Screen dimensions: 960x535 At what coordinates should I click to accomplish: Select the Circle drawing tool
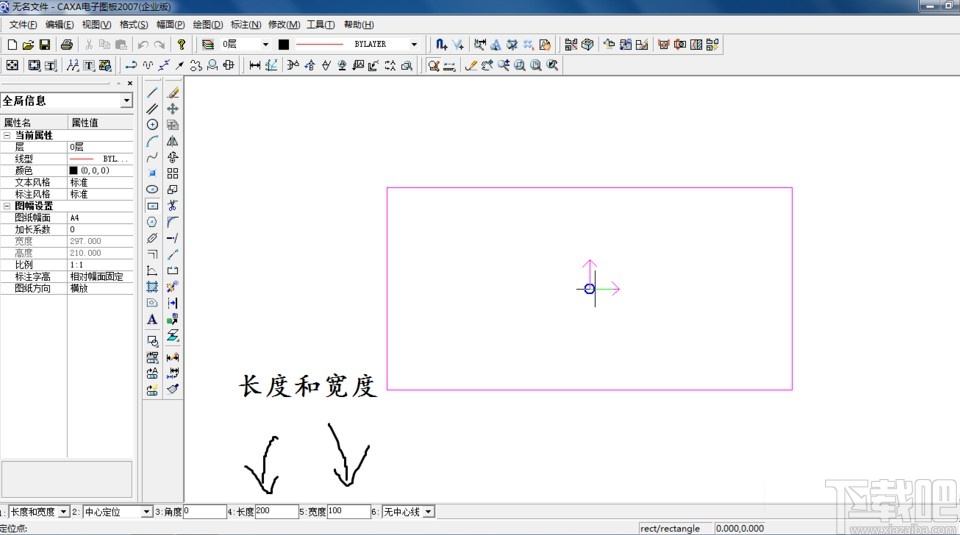[x=152, y=124]
